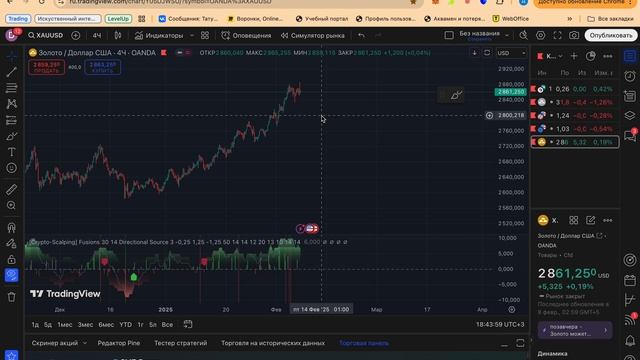Select the 1д range tab

coord(35,325)
